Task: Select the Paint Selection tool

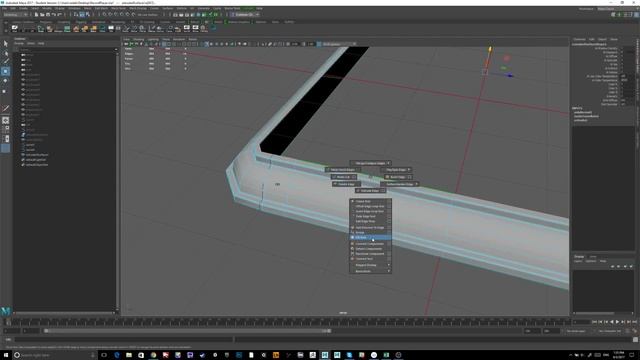Action: point(6,62)
